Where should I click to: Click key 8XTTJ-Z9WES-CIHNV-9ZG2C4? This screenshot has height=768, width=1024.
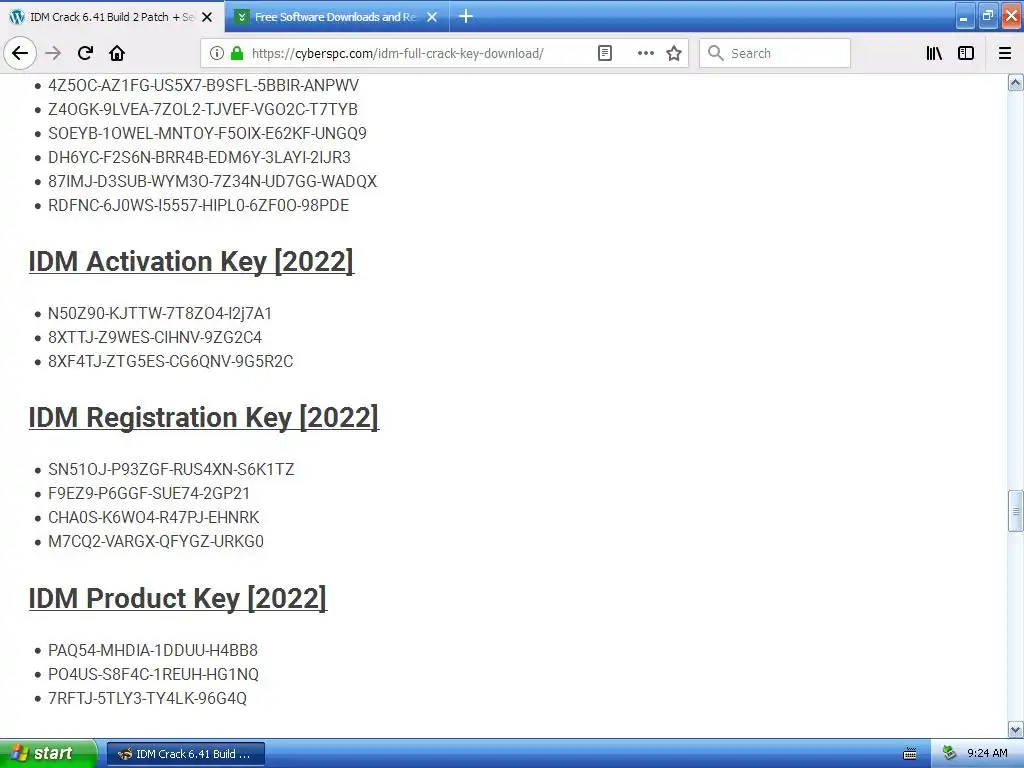pos(155,338)
